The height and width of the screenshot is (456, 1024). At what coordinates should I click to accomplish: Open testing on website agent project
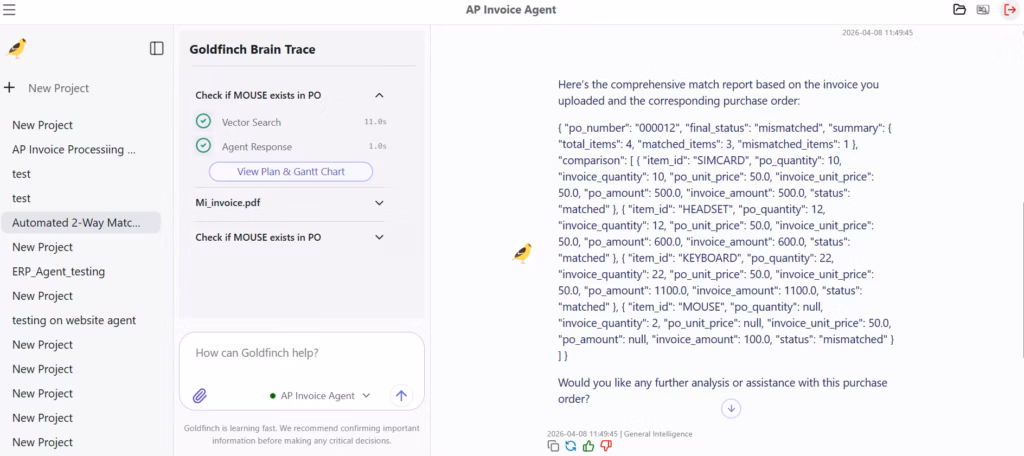[x=74, y=320]
